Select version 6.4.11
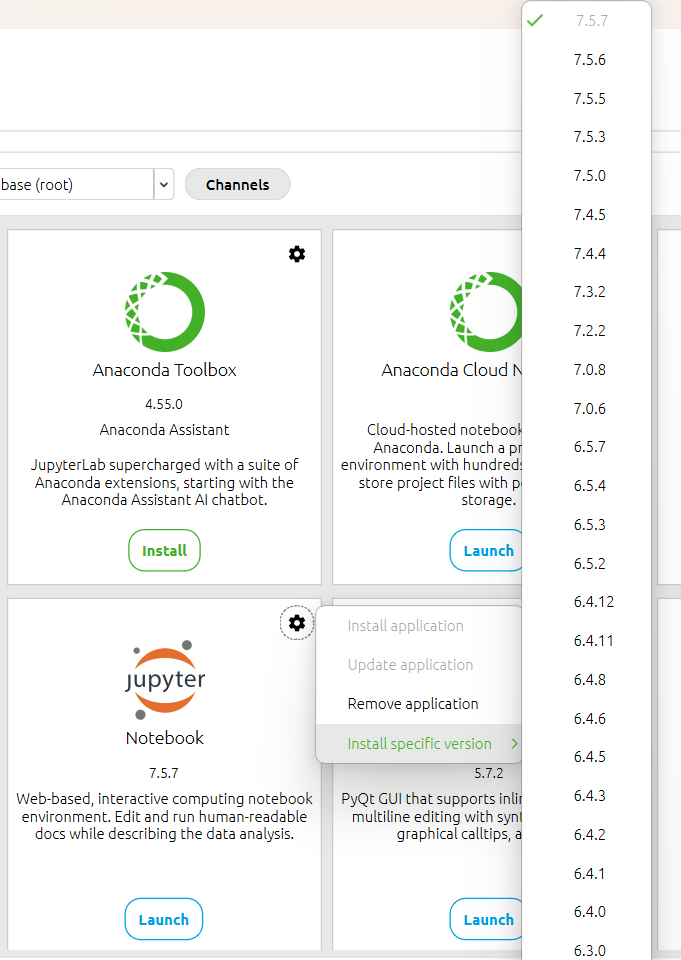The height and width of the screenshot is (960, 681). (x=586, y=640)
